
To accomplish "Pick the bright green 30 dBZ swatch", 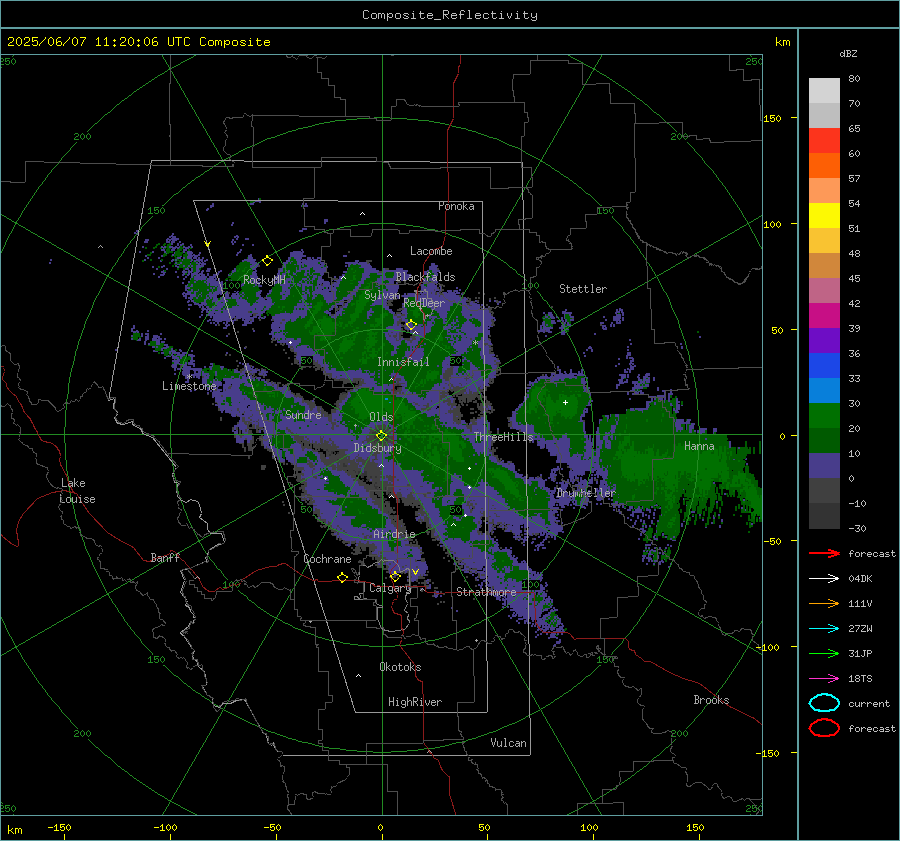I will 824,415.
